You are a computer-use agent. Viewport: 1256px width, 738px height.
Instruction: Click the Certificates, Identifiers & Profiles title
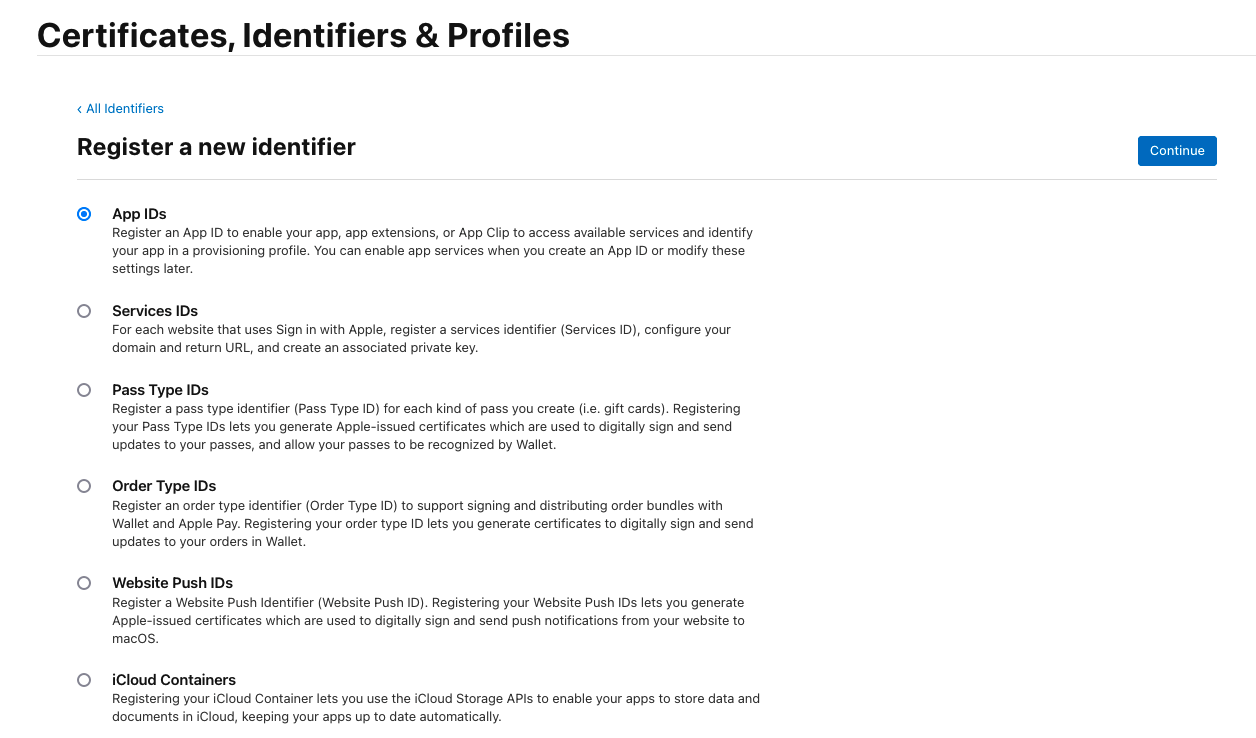[x=303, y=36]
